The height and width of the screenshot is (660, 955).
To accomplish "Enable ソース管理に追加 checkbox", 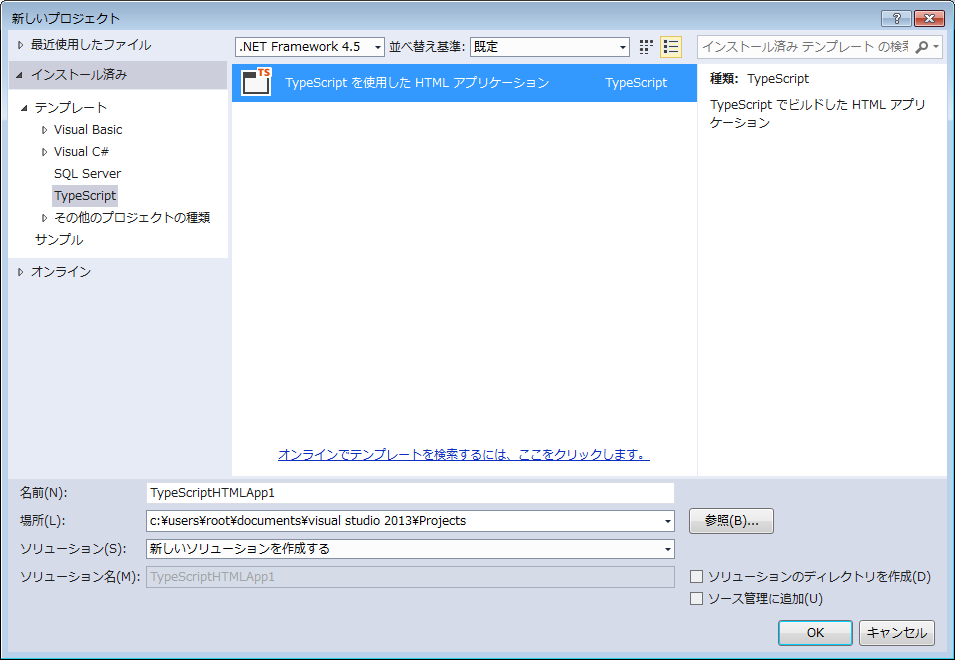I will [696, 599].
